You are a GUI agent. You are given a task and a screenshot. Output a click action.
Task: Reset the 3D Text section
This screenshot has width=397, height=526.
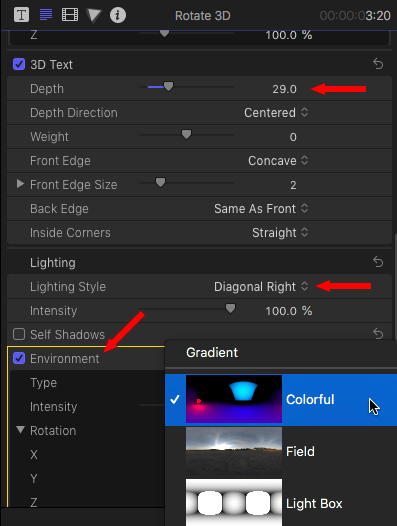[x=378, y=63]
